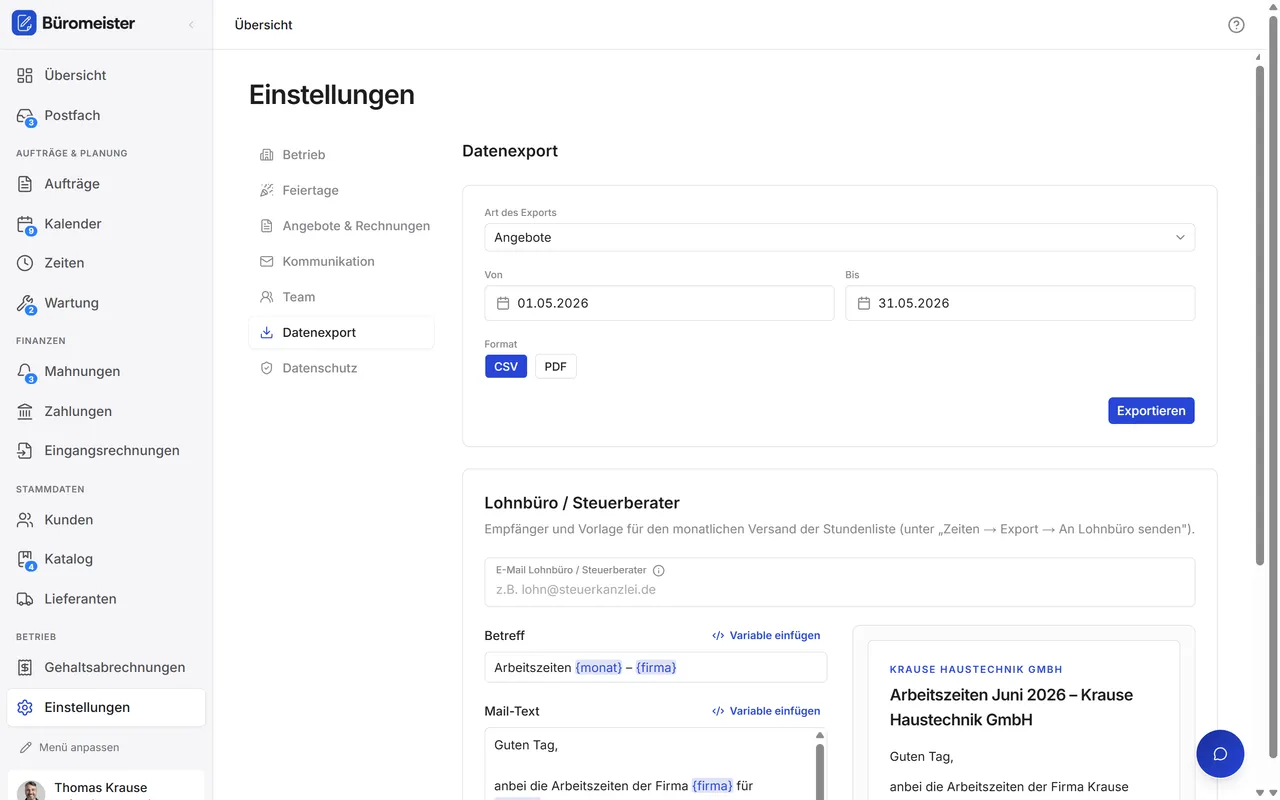Click the Von date field
Screen dimensions: 1280x800
(x=659, y=303)
